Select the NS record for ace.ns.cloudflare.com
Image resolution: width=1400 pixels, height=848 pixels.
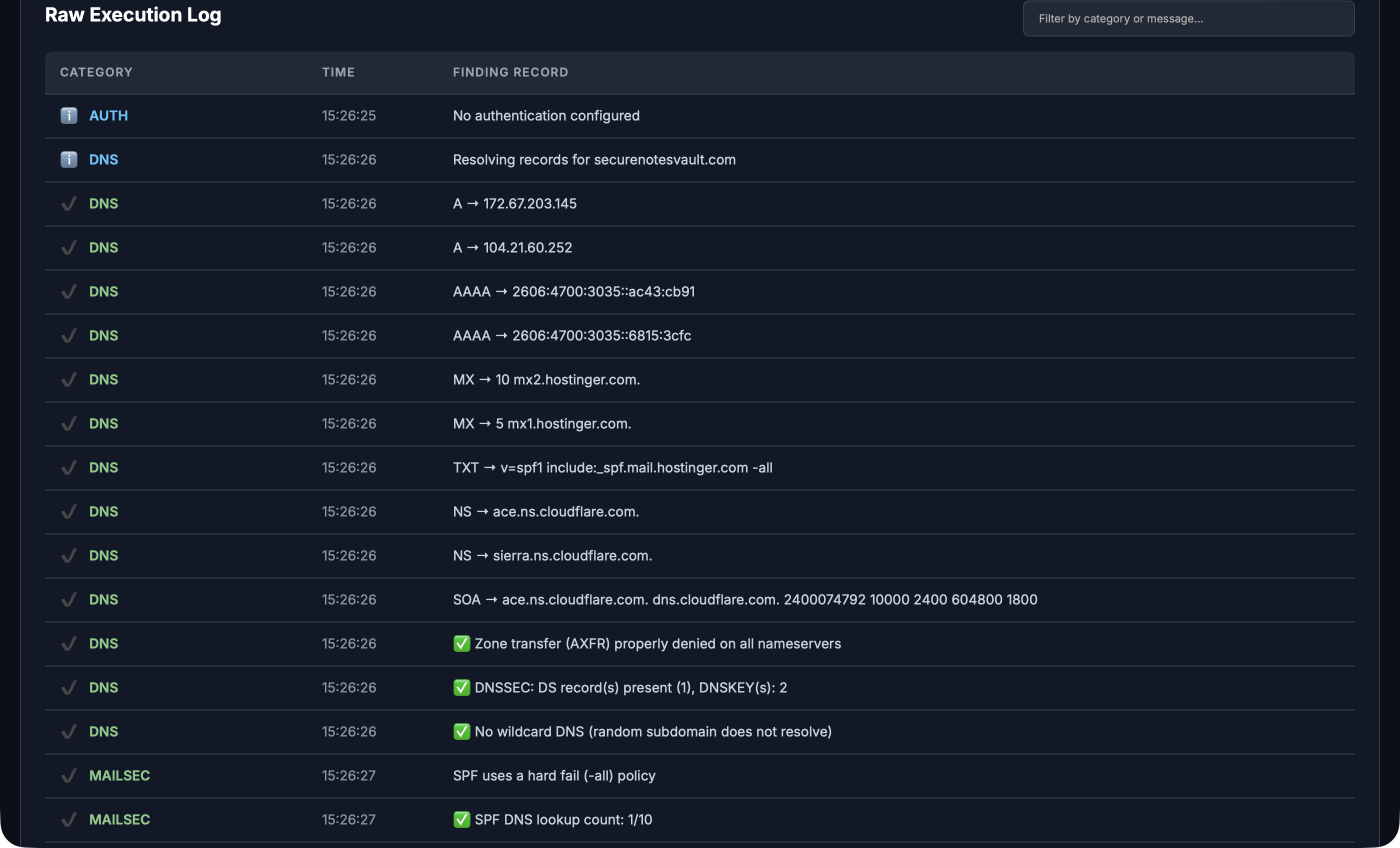(x=545, y=511)
